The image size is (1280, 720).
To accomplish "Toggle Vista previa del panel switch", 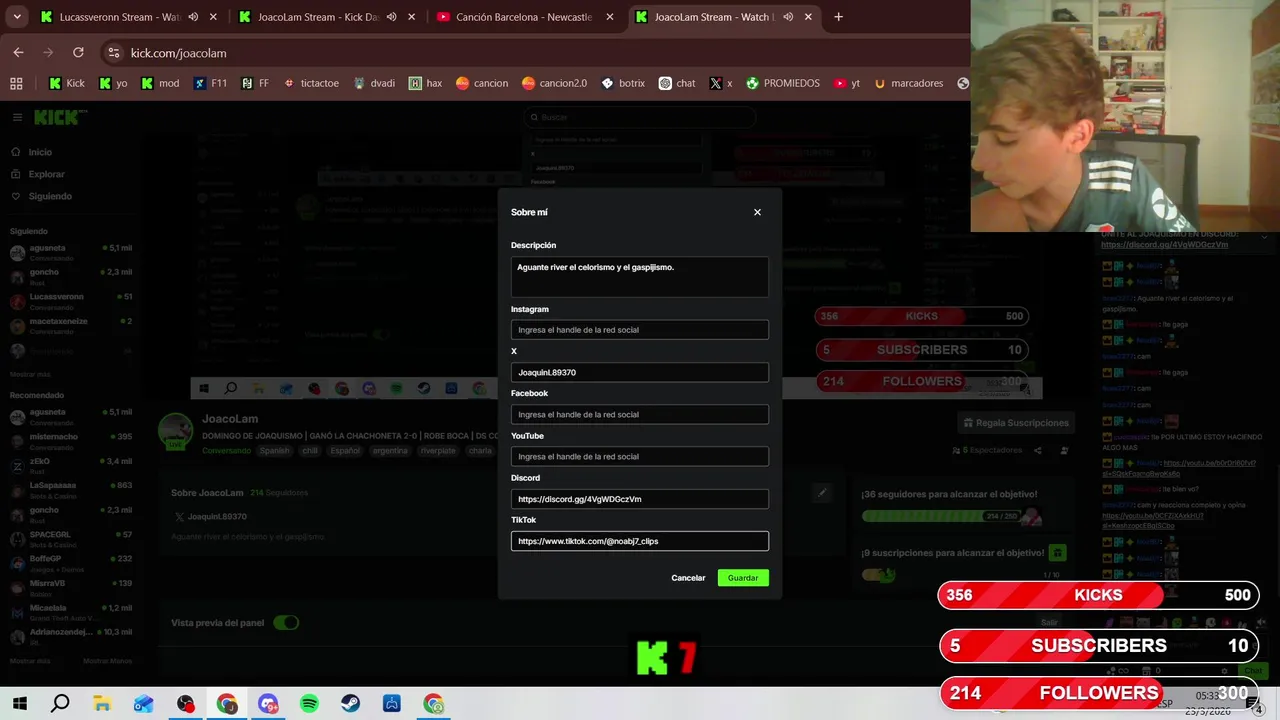I will [286, 623].
